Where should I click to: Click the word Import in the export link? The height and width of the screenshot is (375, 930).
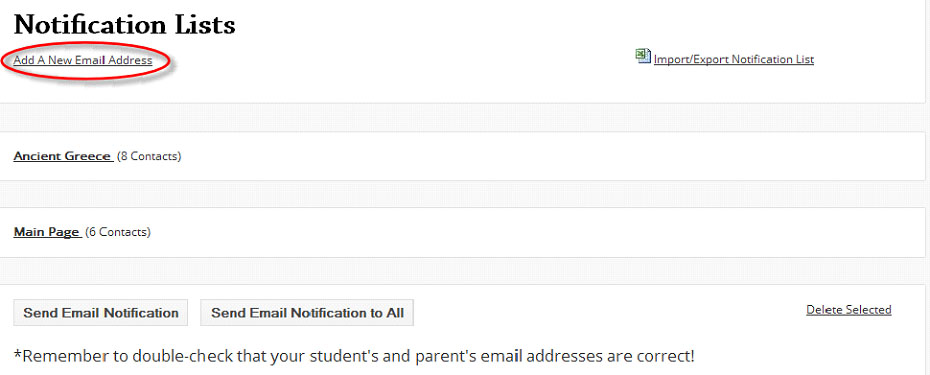click(x=669, y=59)
